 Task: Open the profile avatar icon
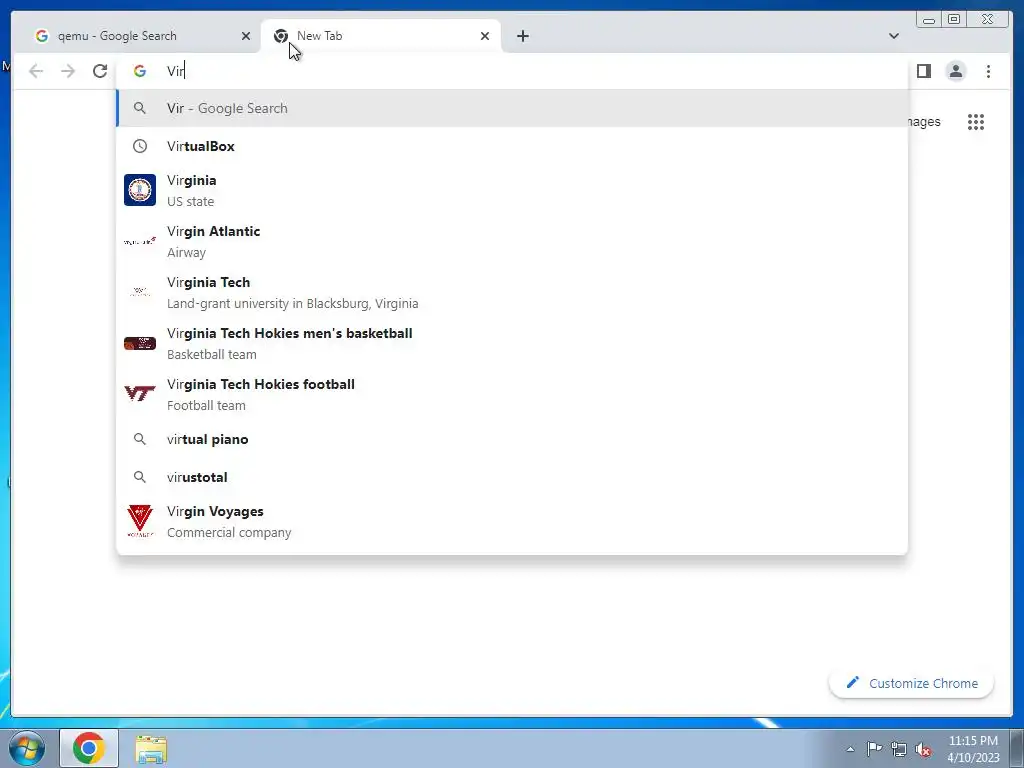click(x=955, y=71)
